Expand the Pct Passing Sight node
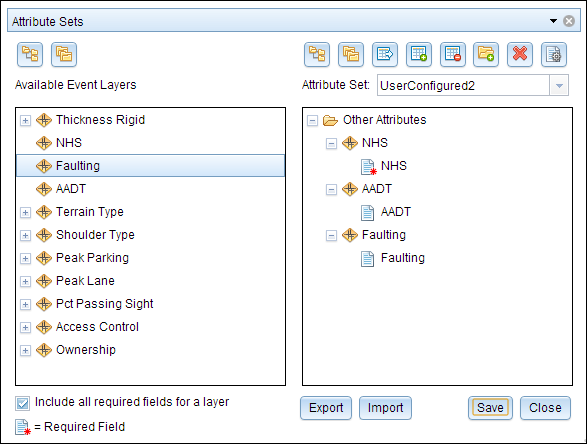 pyautogui.click(x=25, y=305)
